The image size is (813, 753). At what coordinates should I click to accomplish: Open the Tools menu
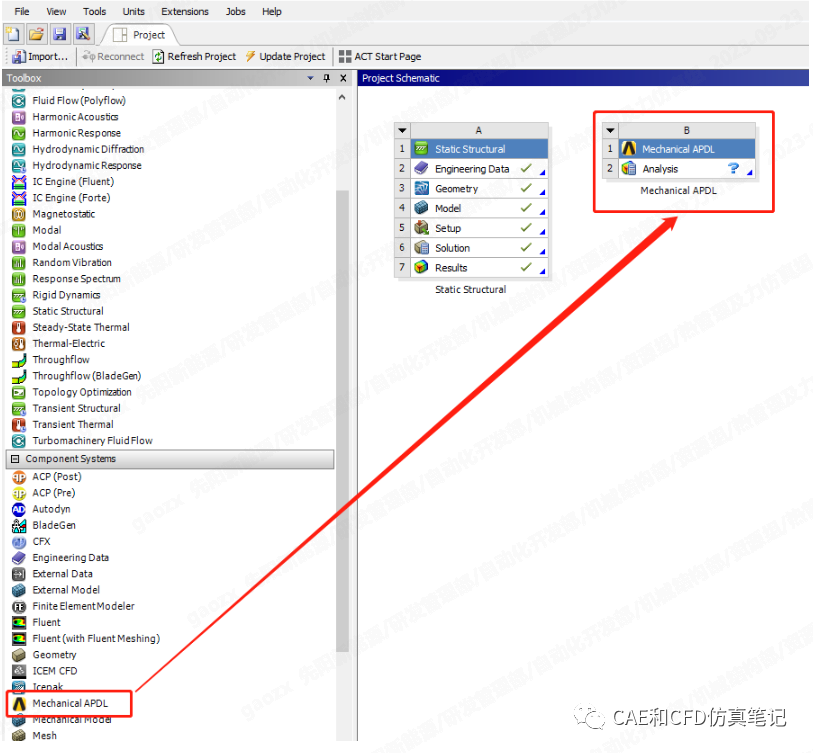94,11
